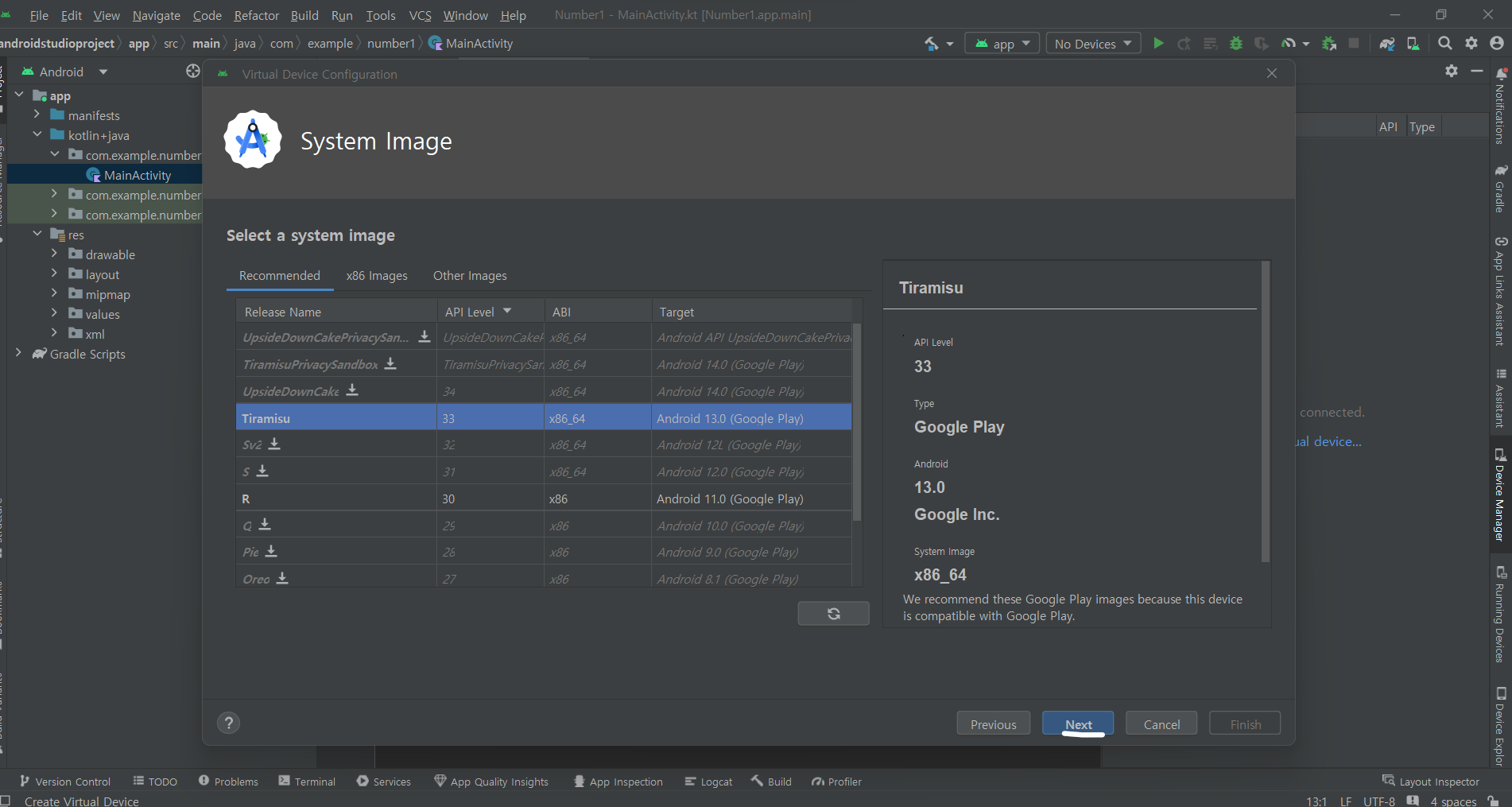Select the Recommended tab
The height and width of the screenshot is (807, 1512).
[x=280, y=275]
